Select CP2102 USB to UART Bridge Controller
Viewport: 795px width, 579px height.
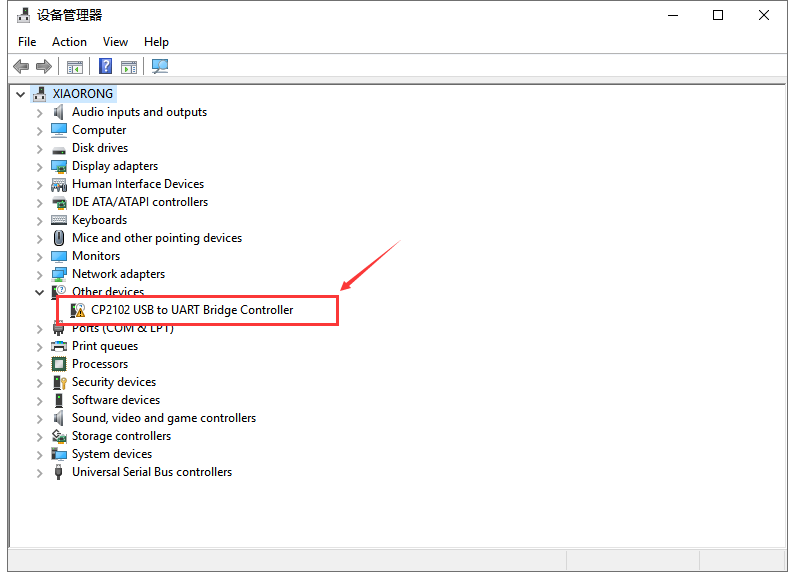(192, 310)
